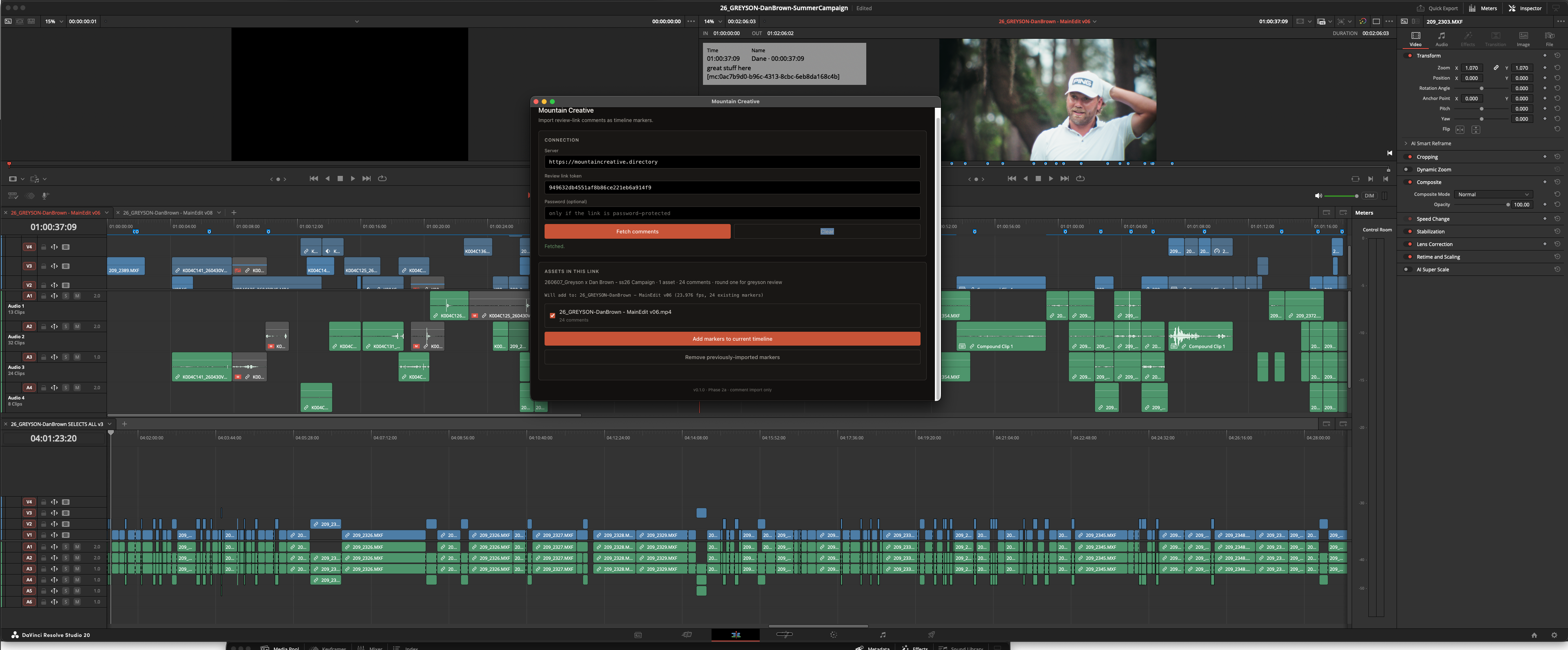This screenshot has width=1568, height=650.
Task: Toggle loop playback in source viewer
Action: pyautogui.click(x=382, y=178)
